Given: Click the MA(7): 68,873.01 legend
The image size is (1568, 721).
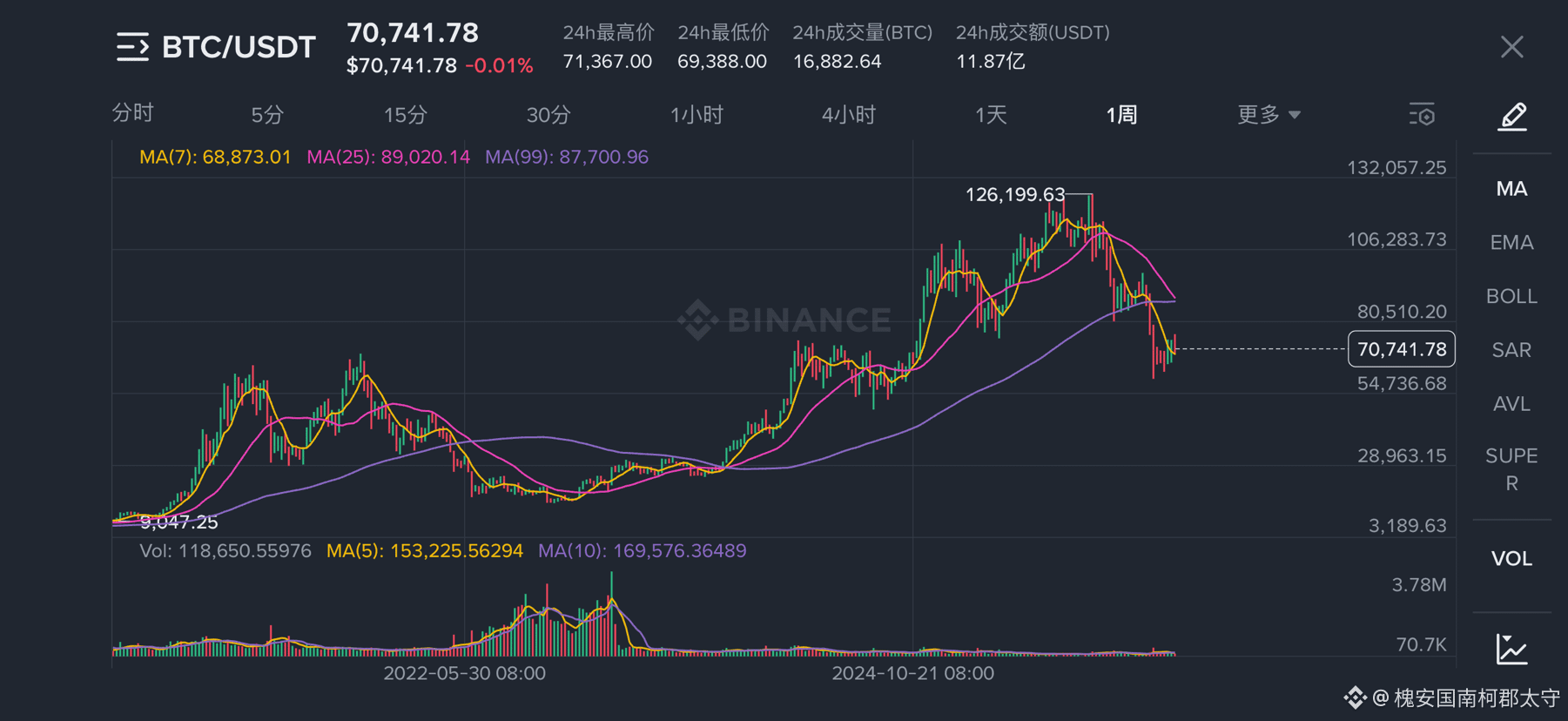Looking at the screenshot, I should point(215,158).
